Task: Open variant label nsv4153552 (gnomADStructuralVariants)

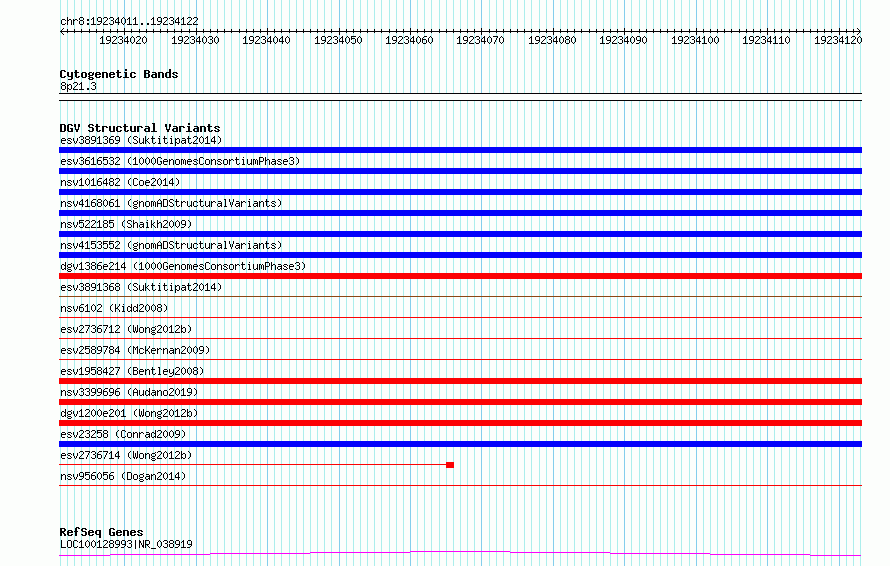Action: pyautogui.click(x=171, y=245)
